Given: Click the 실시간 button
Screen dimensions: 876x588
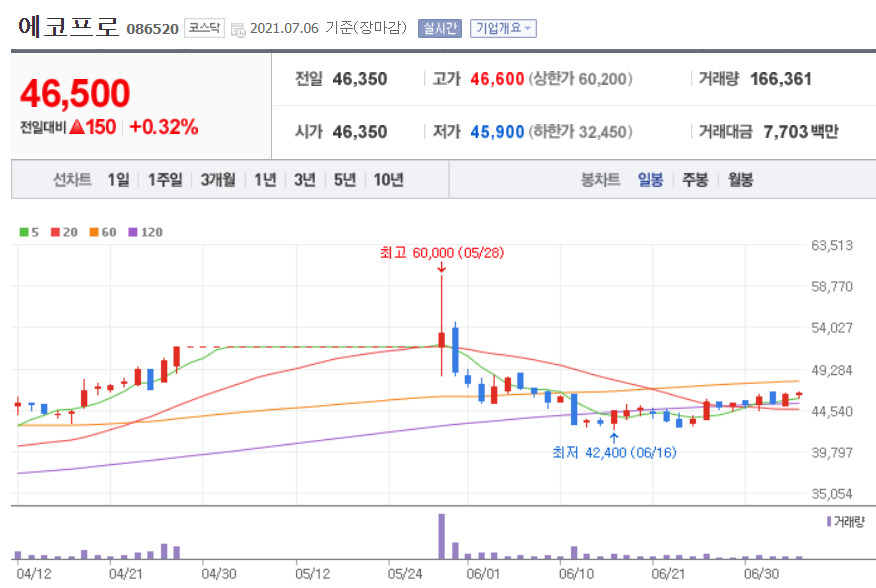Looking at the screenshot, I should click(x=440, y=28).
